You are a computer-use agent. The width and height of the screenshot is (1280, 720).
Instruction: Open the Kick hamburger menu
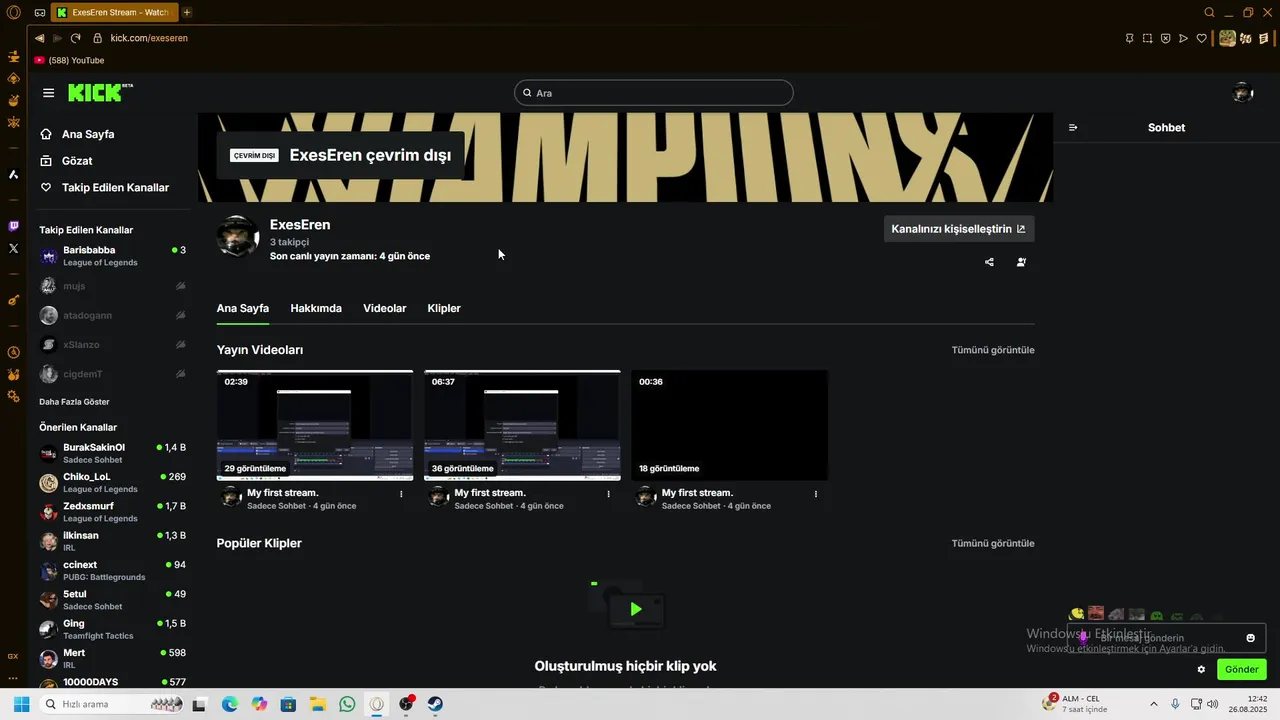pos(48,93)
